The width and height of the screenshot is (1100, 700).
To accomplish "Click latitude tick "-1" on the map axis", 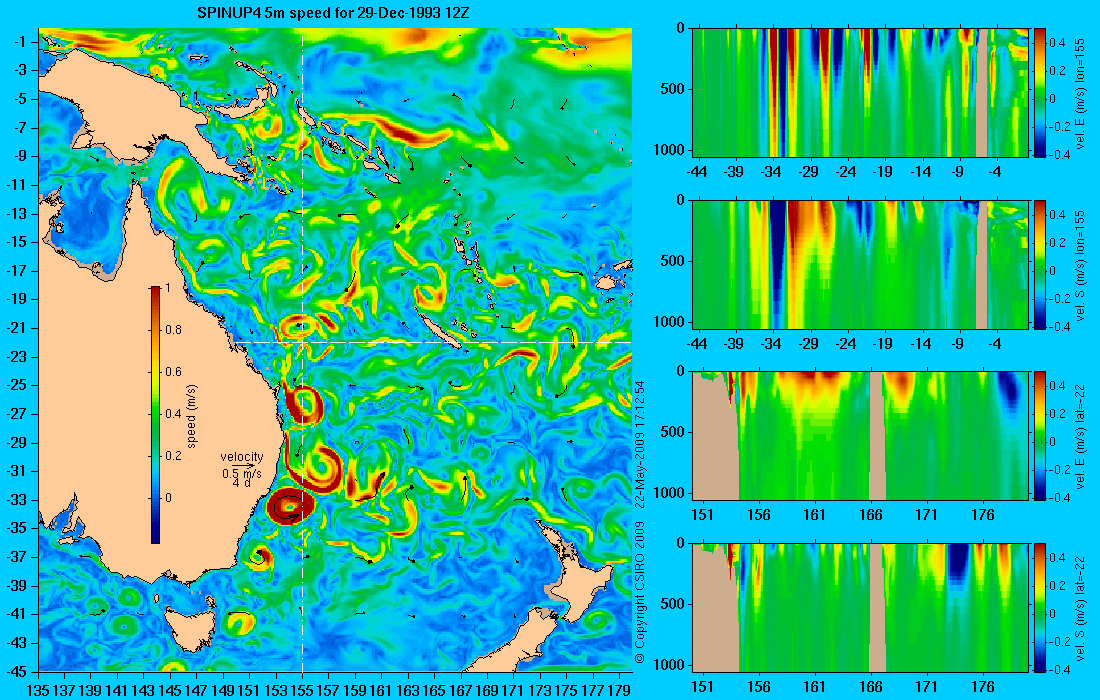I will click(20, 41).
